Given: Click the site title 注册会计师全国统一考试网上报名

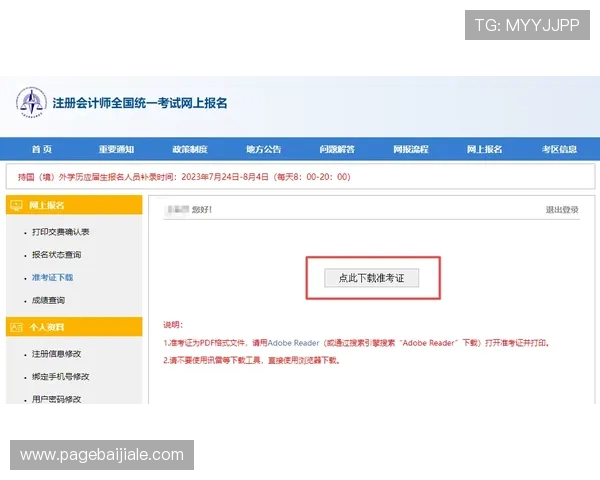Looking at the screenshot, I should (140, 103).
